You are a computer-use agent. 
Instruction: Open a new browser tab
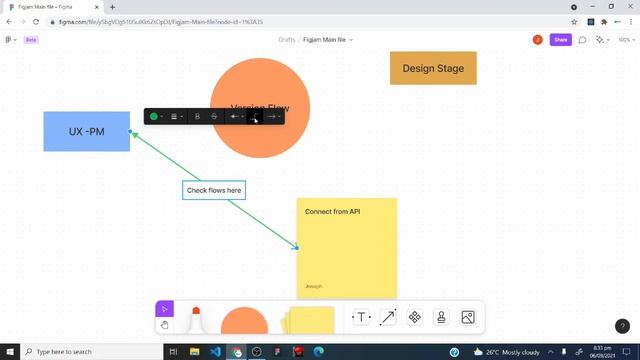[112, 7]
